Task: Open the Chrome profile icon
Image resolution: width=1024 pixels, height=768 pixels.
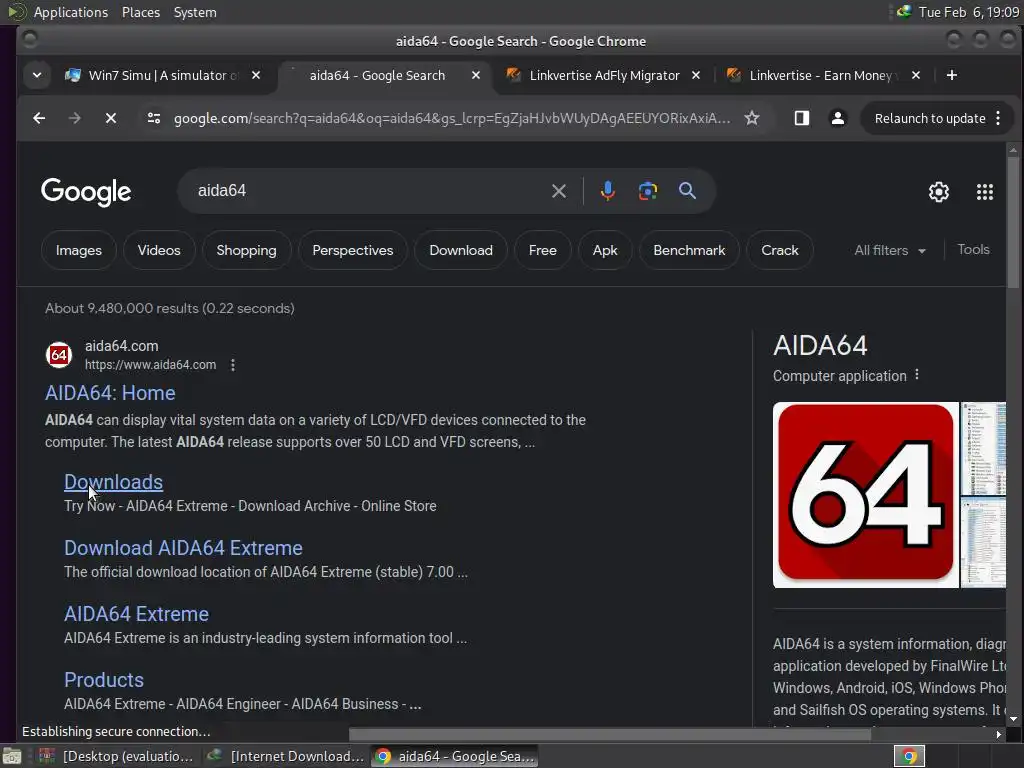Action: pyautogui.click(x=838, y=118)
